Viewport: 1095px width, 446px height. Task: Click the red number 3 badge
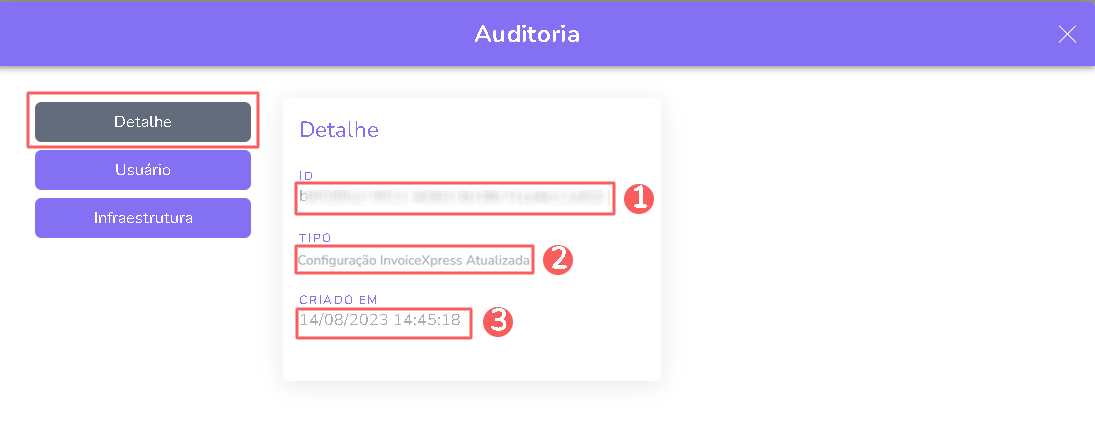[x=497, y=321]
